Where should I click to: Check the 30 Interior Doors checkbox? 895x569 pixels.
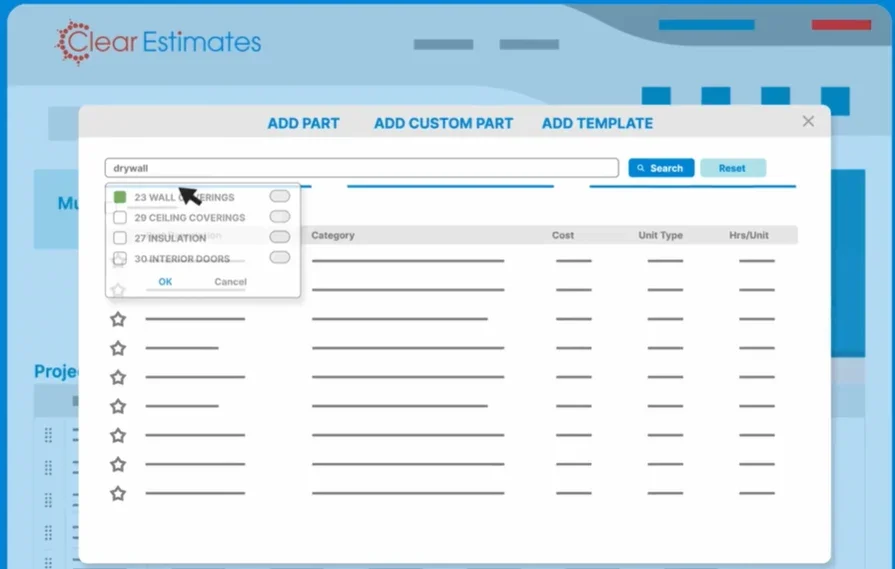120,258
